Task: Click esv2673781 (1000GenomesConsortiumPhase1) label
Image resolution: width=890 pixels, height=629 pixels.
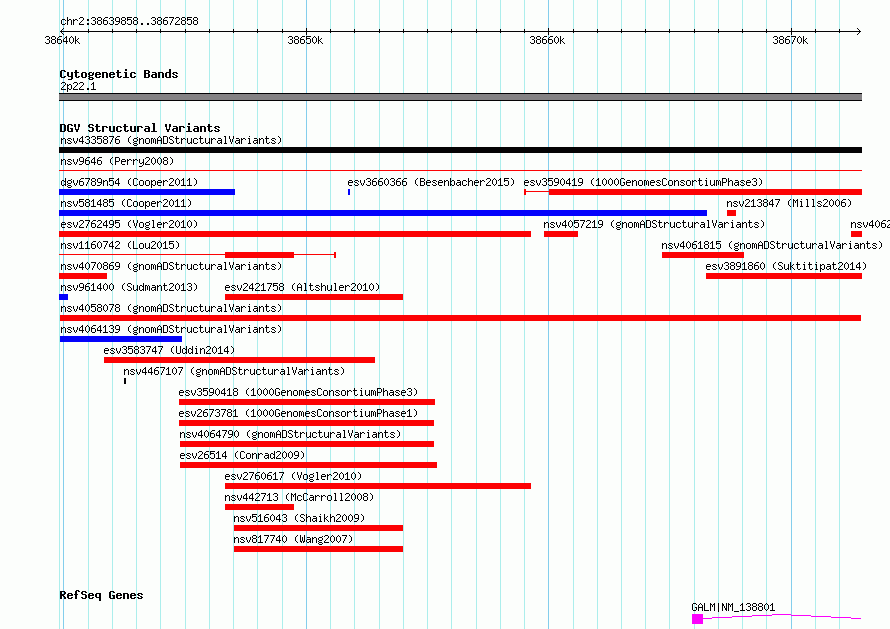Action: (298, 413)
